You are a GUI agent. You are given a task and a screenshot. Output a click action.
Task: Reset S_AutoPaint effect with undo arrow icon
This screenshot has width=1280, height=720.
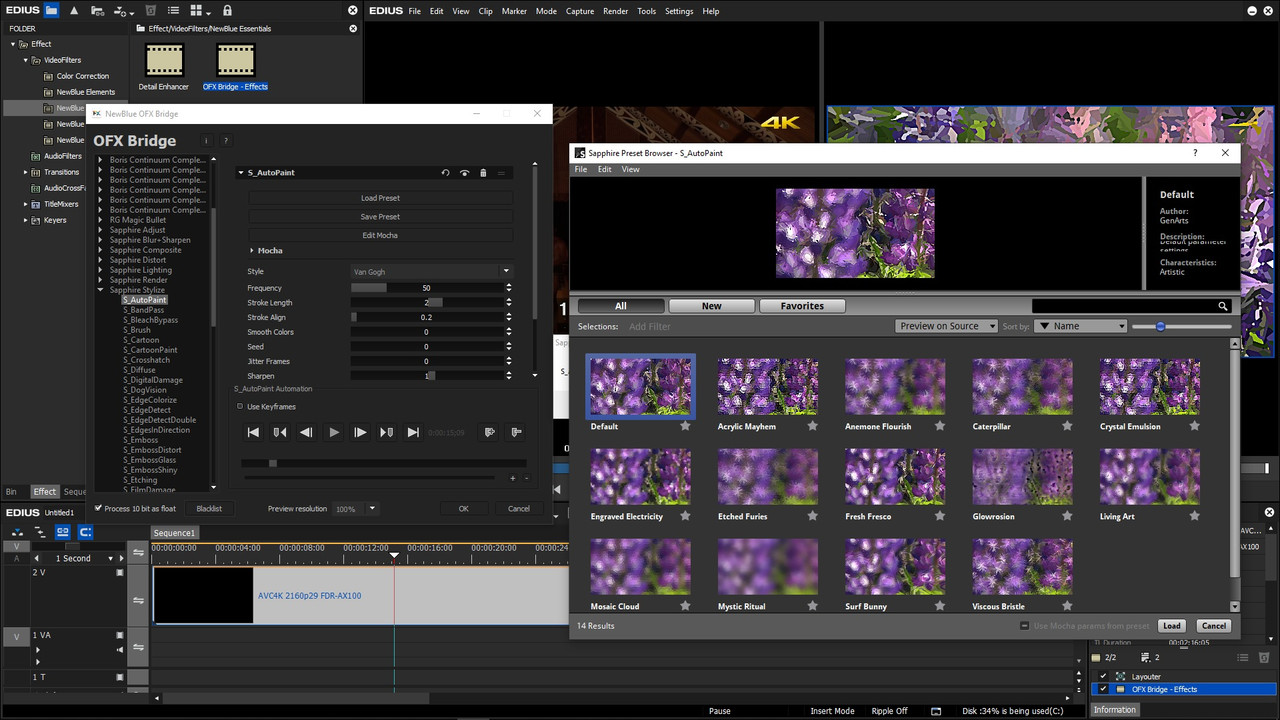pyautogui.click(x=446, y=173)
